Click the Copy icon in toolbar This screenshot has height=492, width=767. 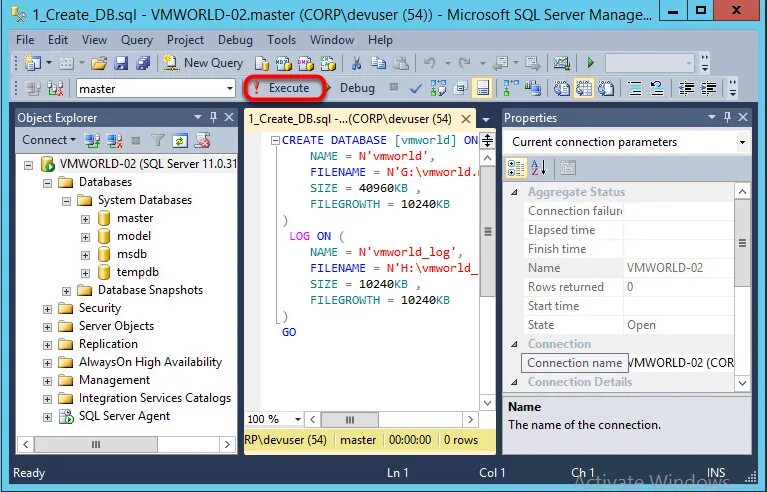tap(379, 63)
